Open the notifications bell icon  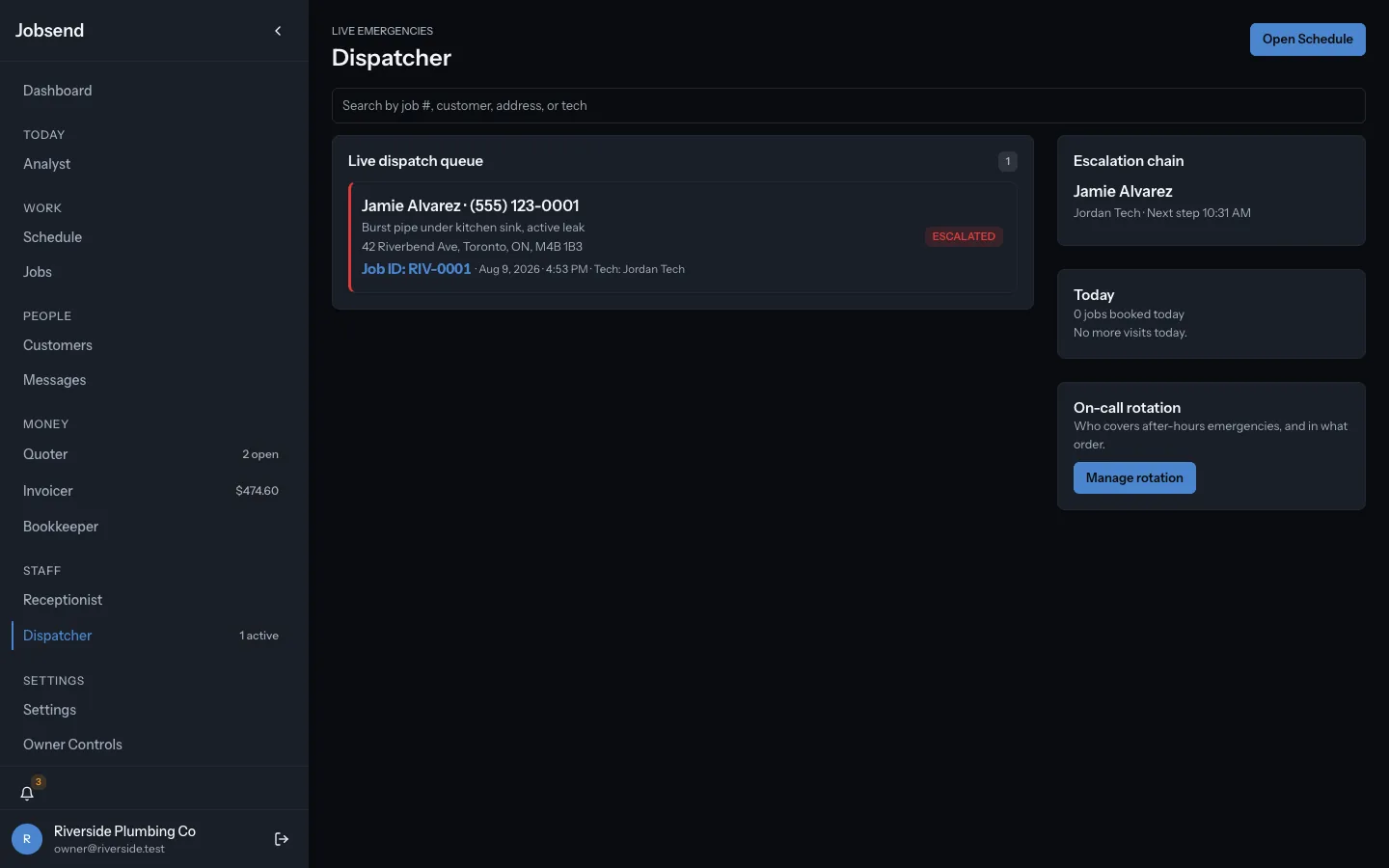tap(27, 793)
